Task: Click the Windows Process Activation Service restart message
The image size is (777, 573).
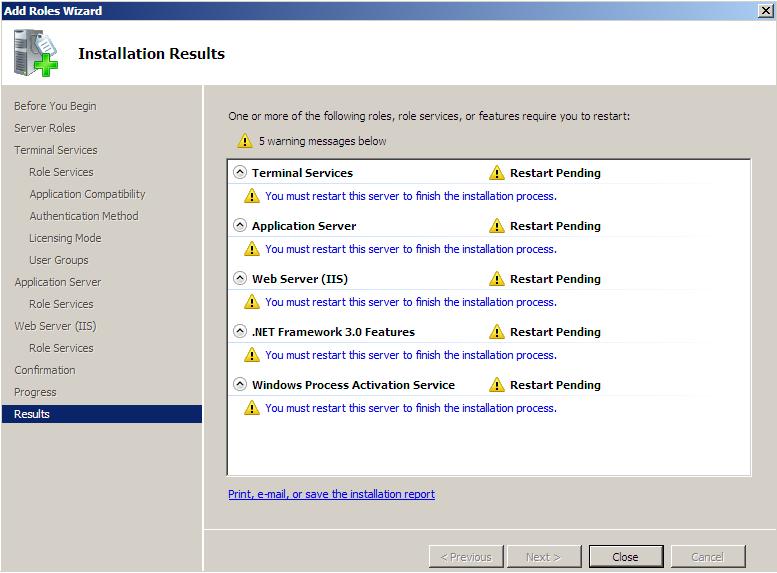Action: point(411,408)
